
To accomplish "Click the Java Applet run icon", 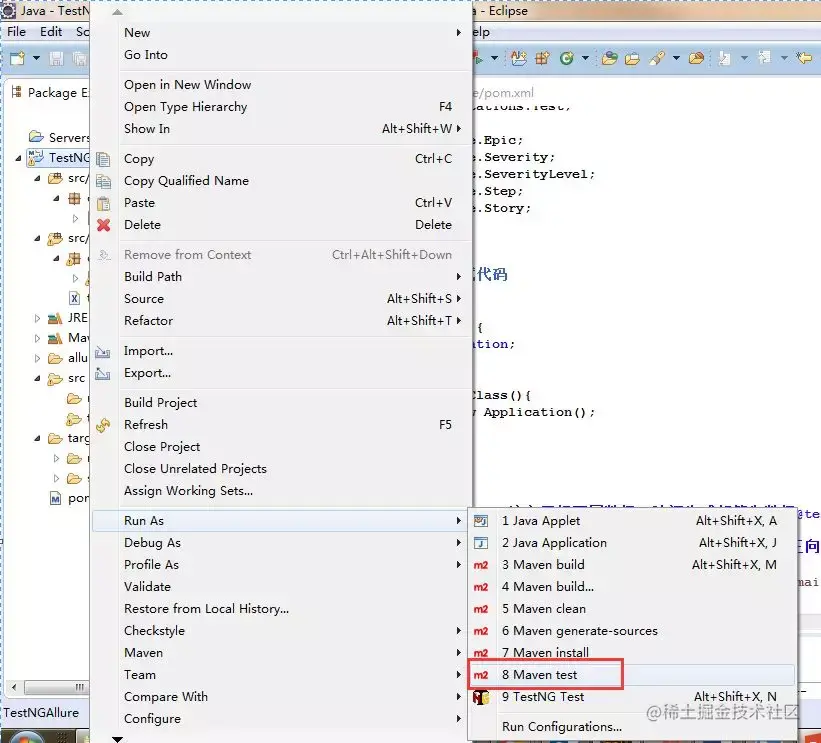I will pyautogui.click(x=481, y=521).
